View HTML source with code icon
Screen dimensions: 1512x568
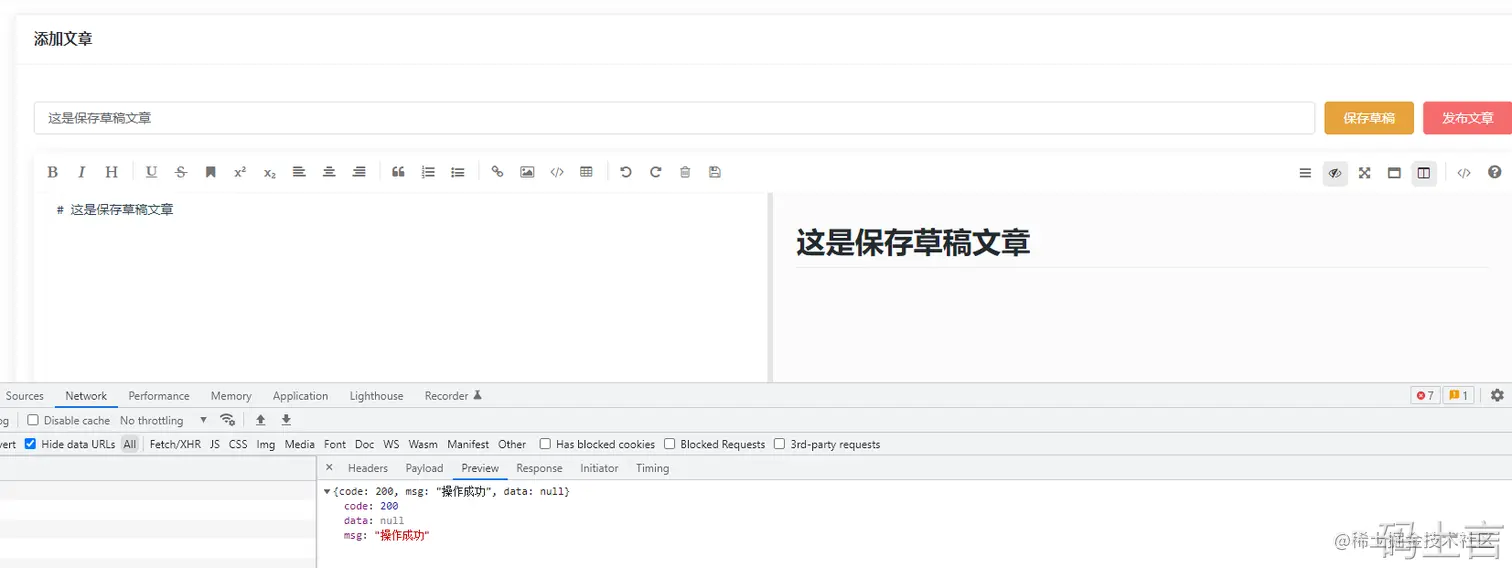(1464, 173)
